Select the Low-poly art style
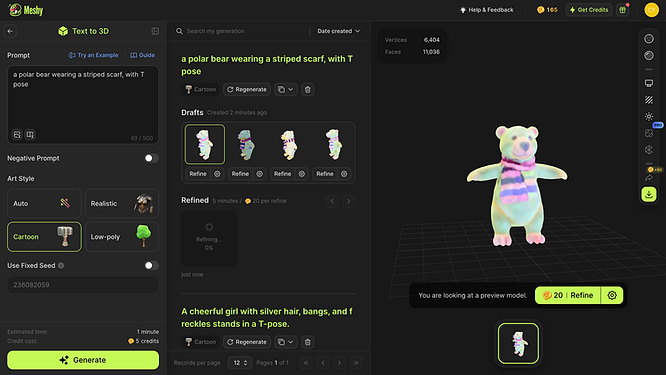The height and width of the screenshot is (375, 666). (x=122, y=237)
